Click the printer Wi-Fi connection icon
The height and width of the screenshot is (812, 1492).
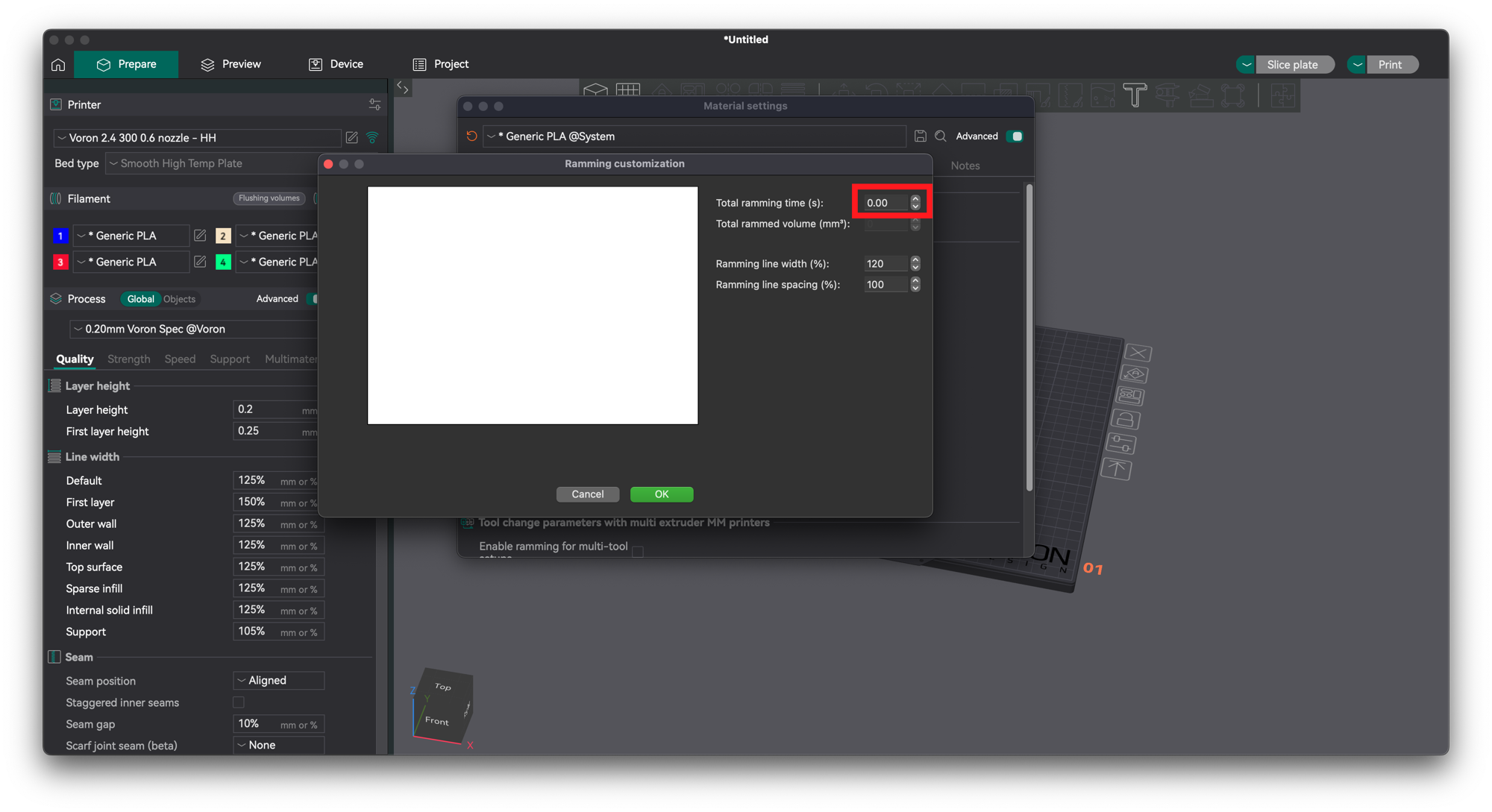coord(372,138)
